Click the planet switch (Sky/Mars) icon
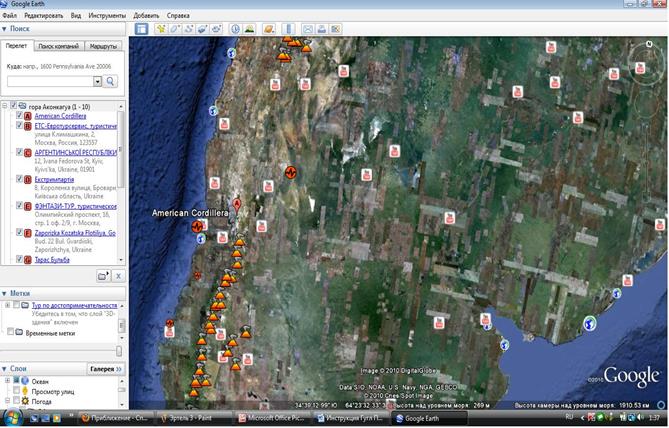Viewport: 669px width, 428px height. 268,29
